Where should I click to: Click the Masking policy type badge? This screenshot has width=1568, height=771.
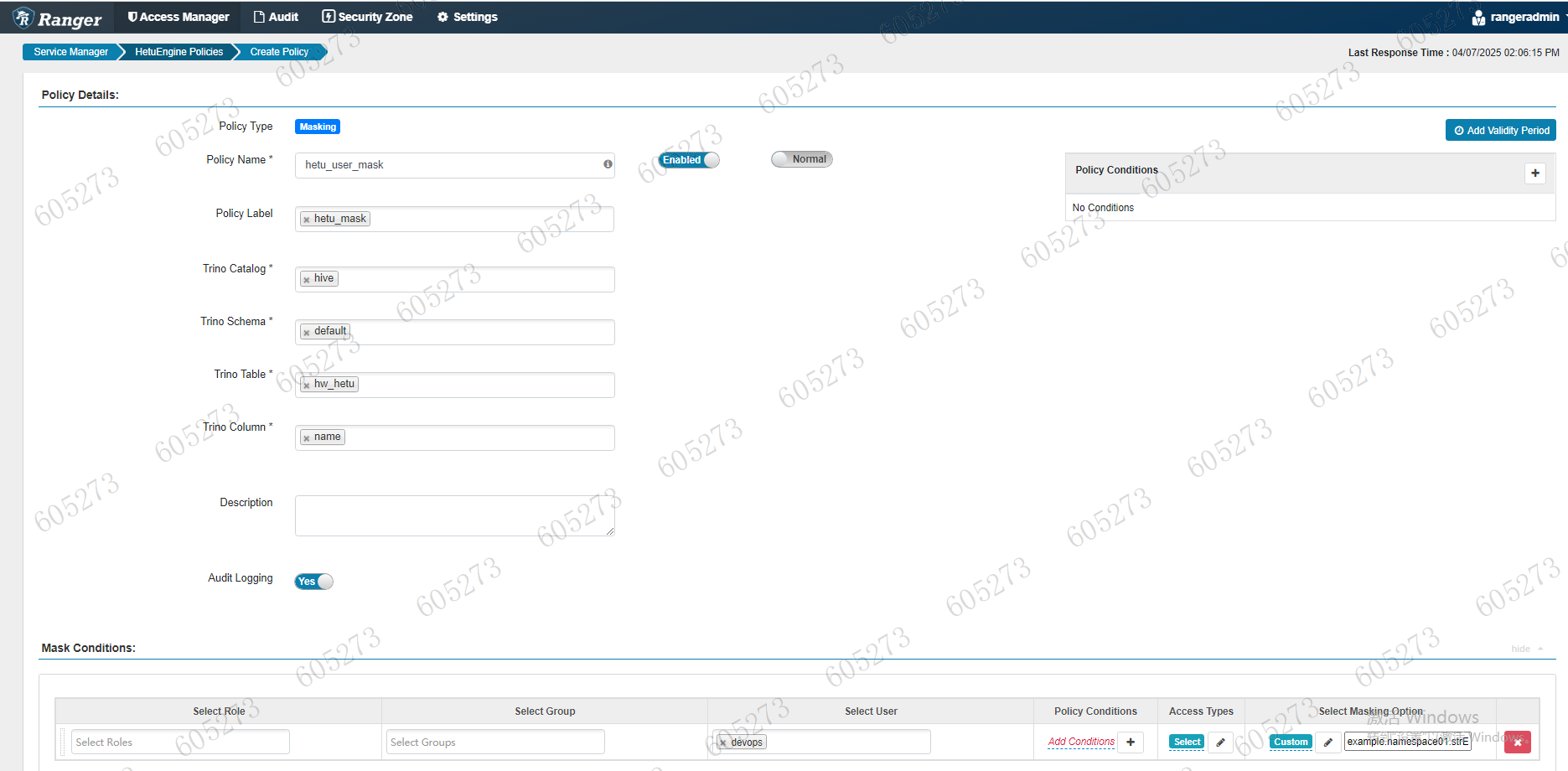coord(318,127)
